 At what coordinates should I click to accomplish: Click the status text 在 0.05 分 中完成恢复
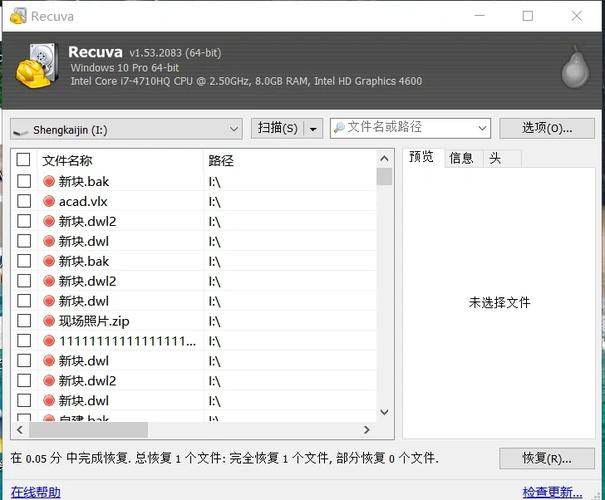point(71,458)
